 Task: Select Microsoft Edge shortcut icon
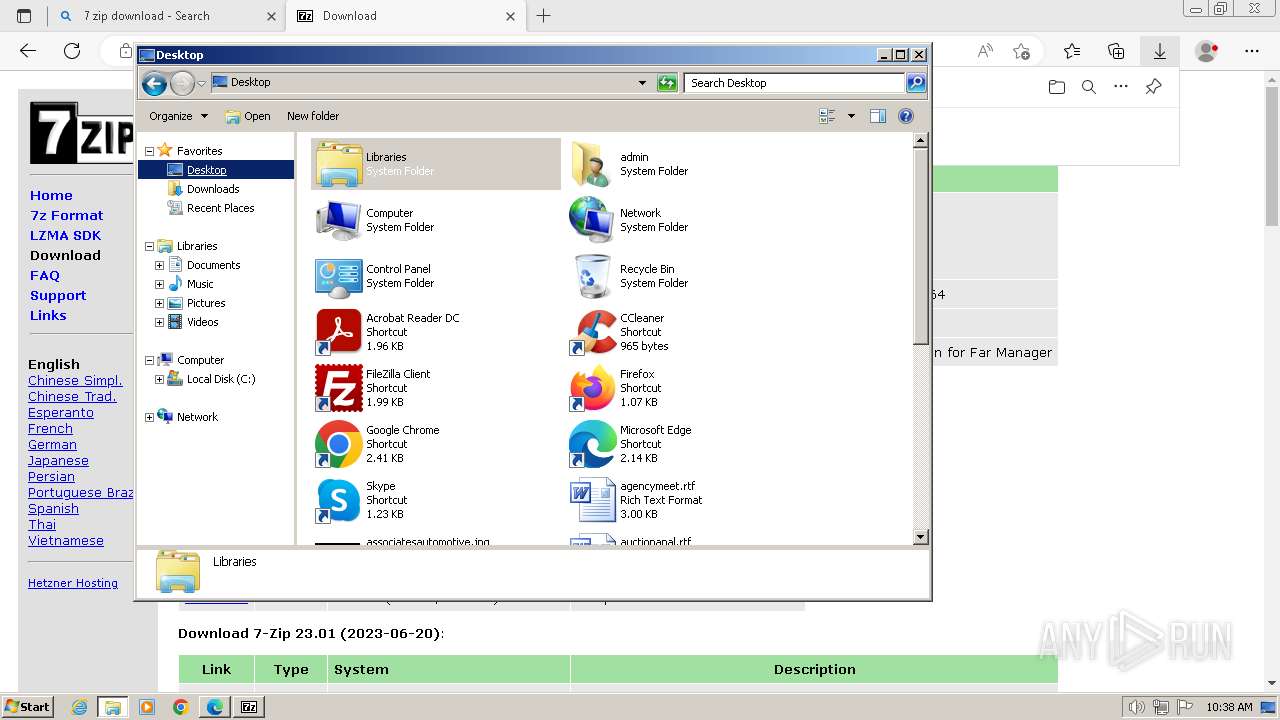click(x=592, y=444)
